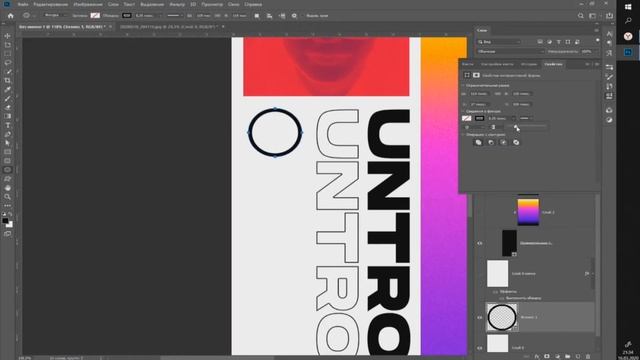Viewport: 640px width, 360px height.
Task: Toggle visibility of black rectangle shape layer
Action: [480, 243]
